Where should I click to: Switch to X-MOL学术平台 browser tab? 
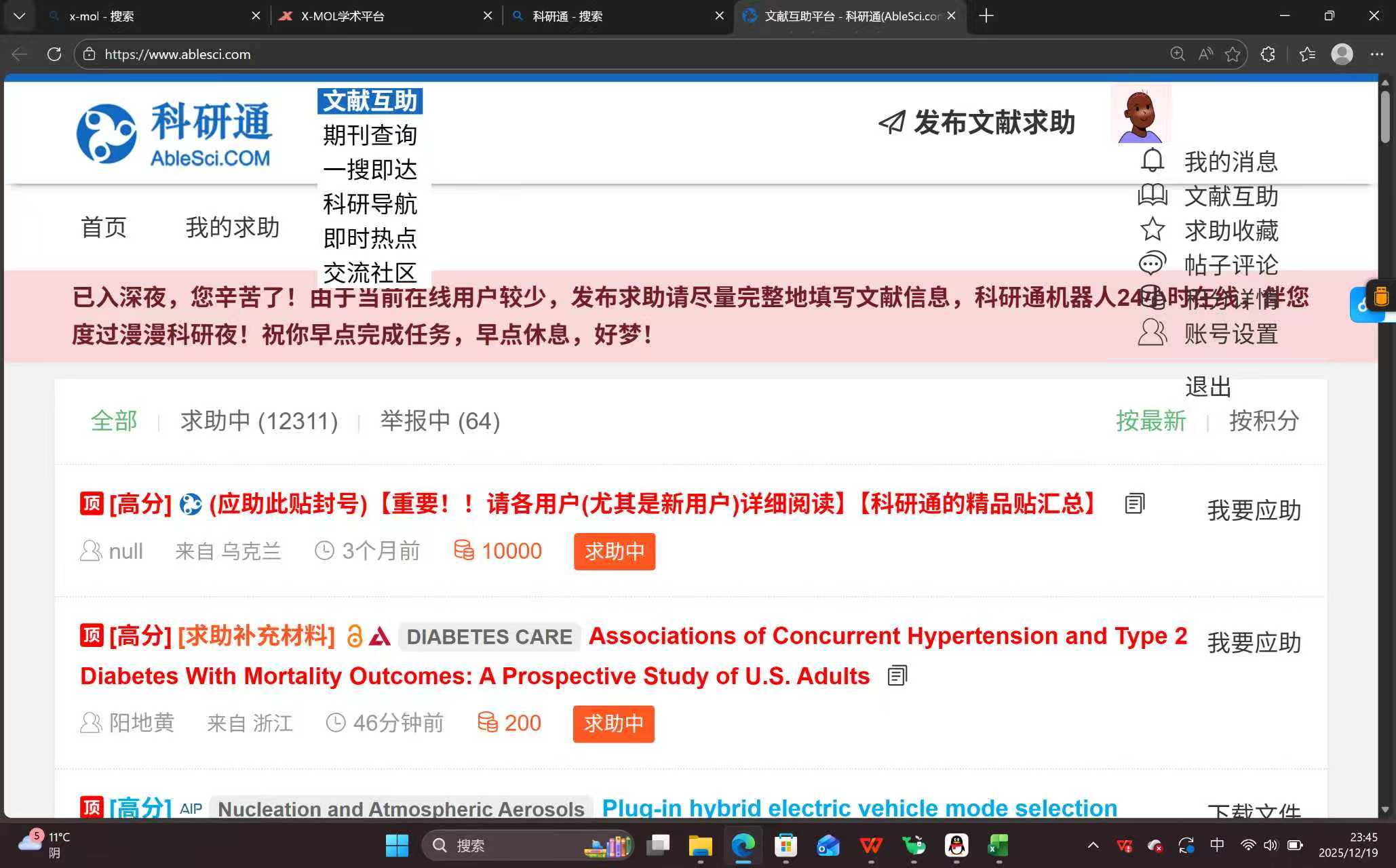343,16
